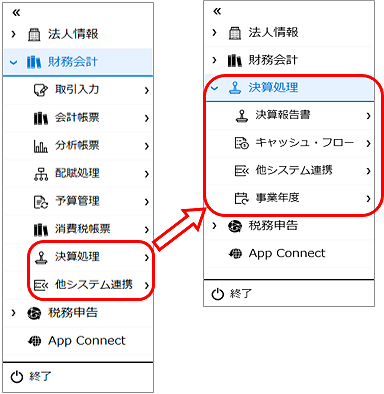Open 消費税帳票 submenu arrow
The height and width of the screenshot is (394, 384).
pos(147,230)
